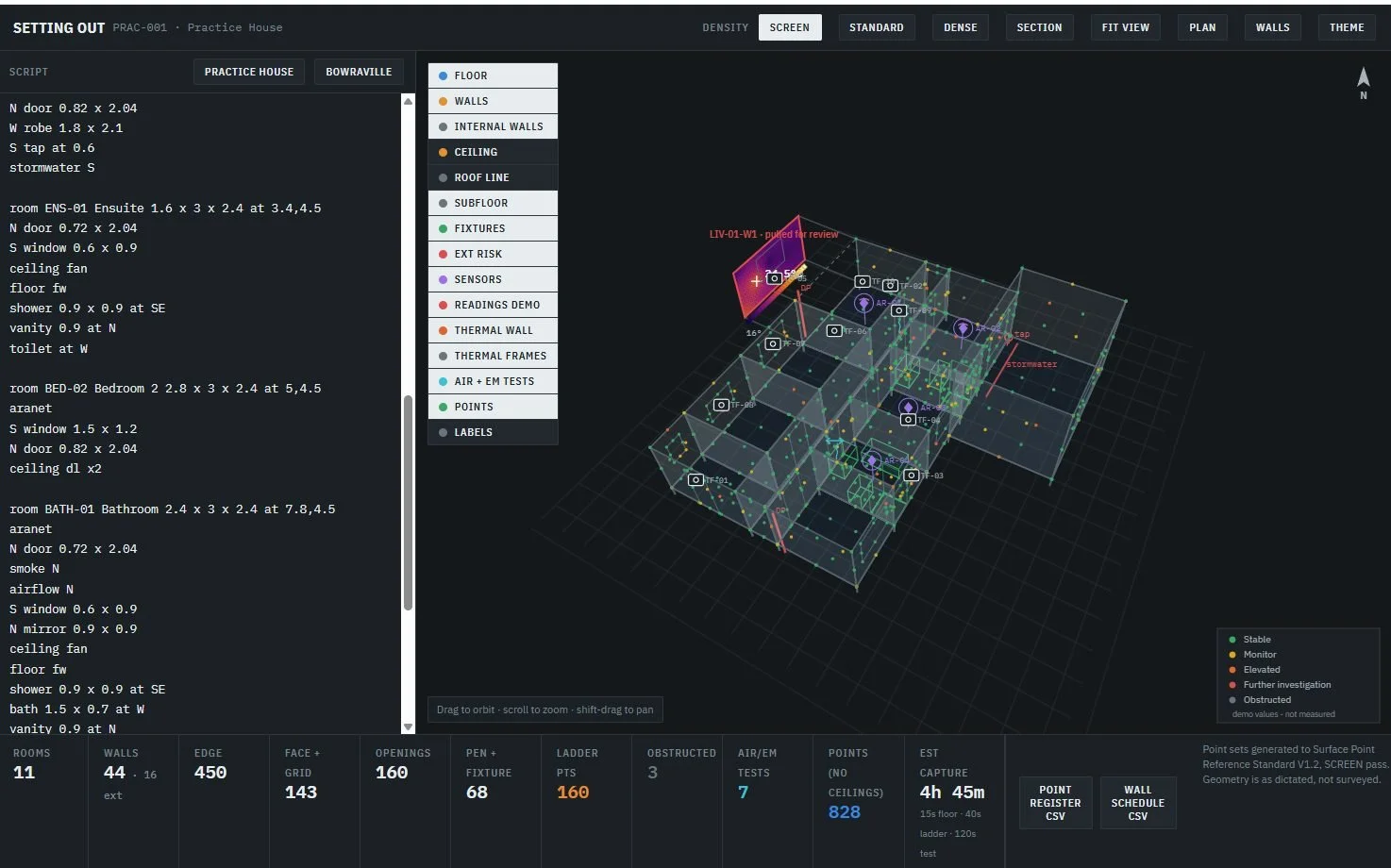This screenshot has height=868, width=1391.
Task: Toggle the Ext Risk layer
Action: (x=493, y=254)
